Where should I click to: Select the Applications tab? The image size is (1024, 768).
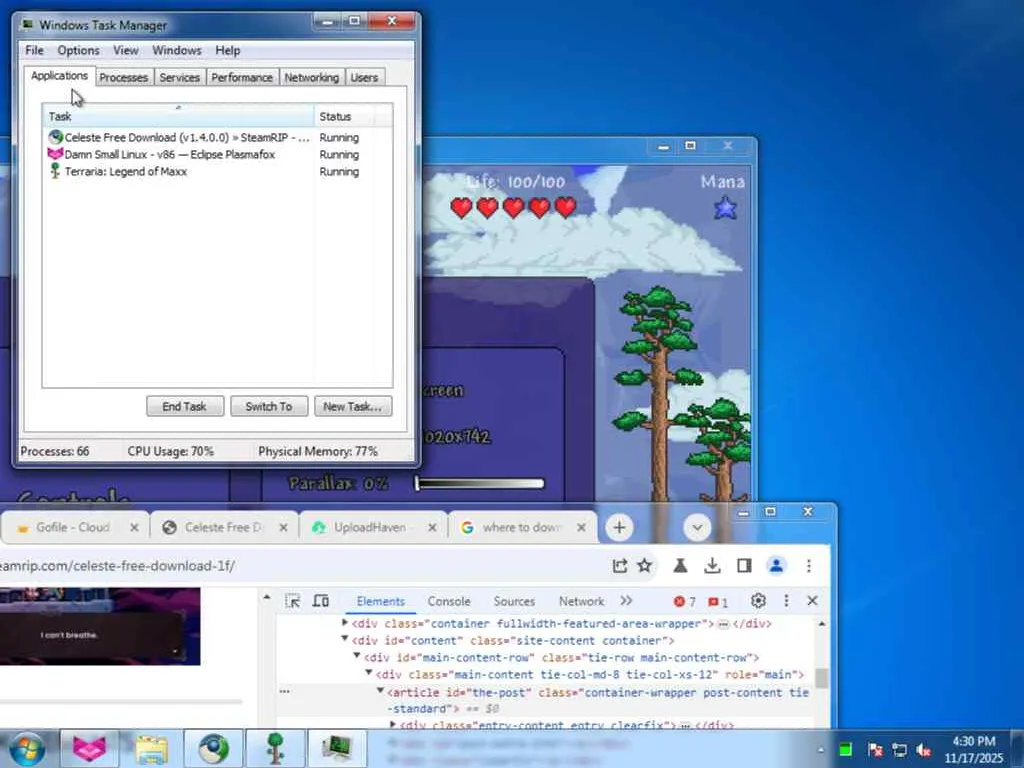click(x=59, y=76)
